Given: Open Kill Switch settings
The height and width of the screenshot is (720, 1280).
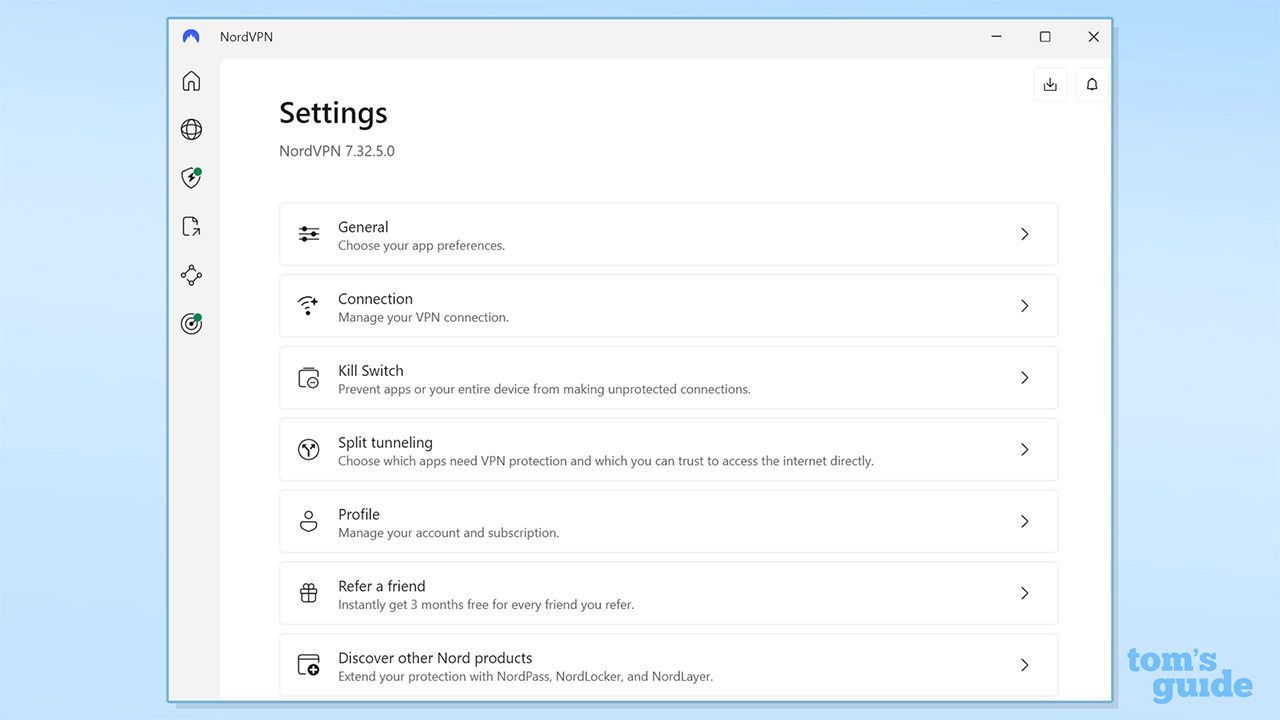Looking at the screenshot, I should 668,378.
